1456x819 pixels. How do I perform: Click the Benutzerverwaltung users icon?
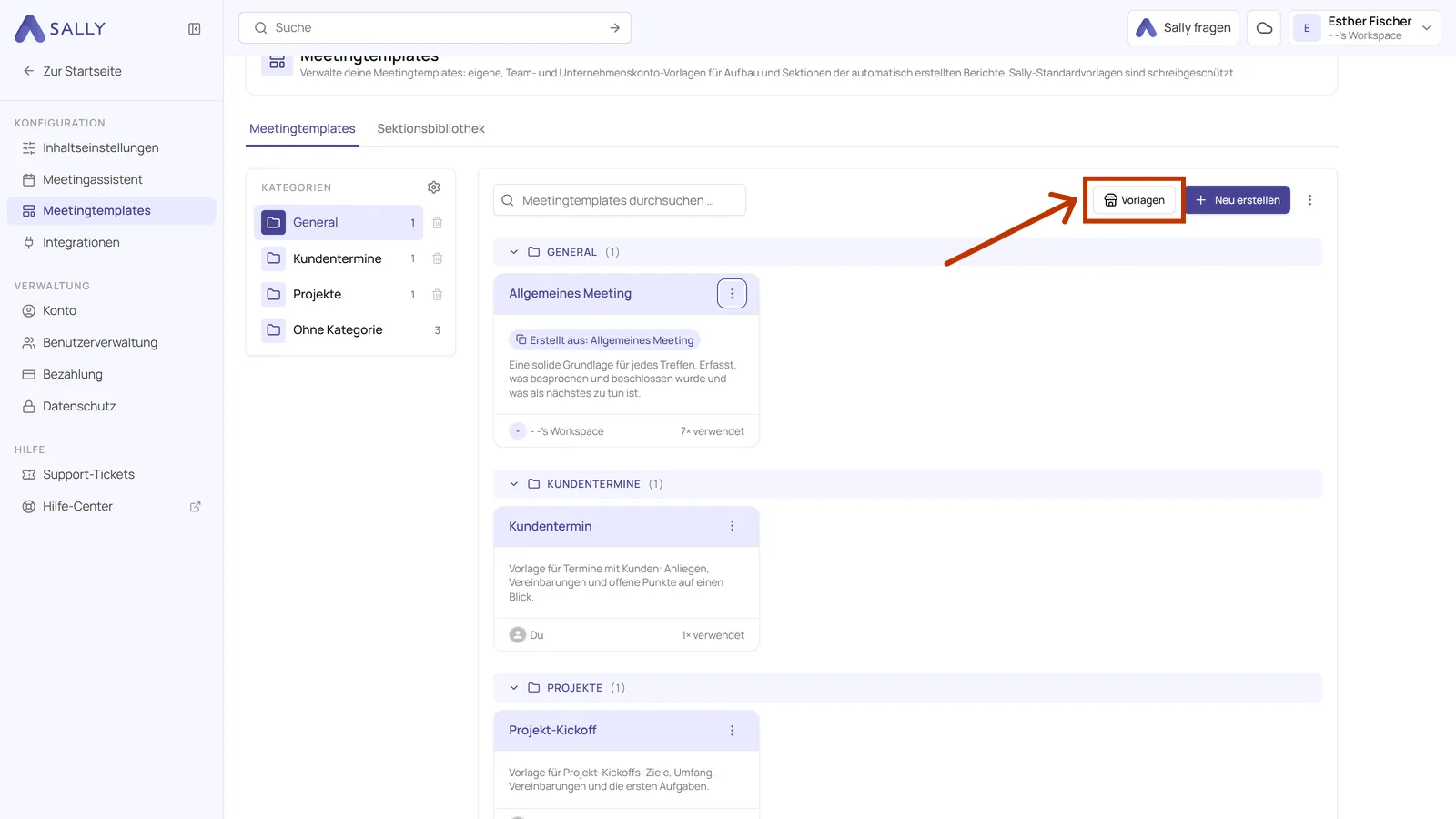pyautogui.click(x=29, y=343)
